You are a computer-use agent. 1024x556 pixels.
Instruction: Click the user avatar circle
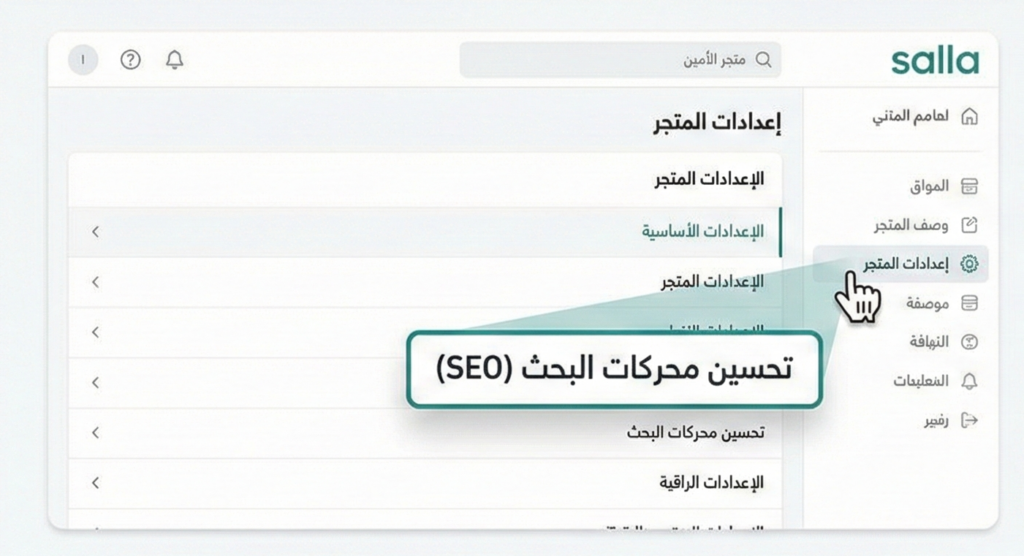point(83,60)
